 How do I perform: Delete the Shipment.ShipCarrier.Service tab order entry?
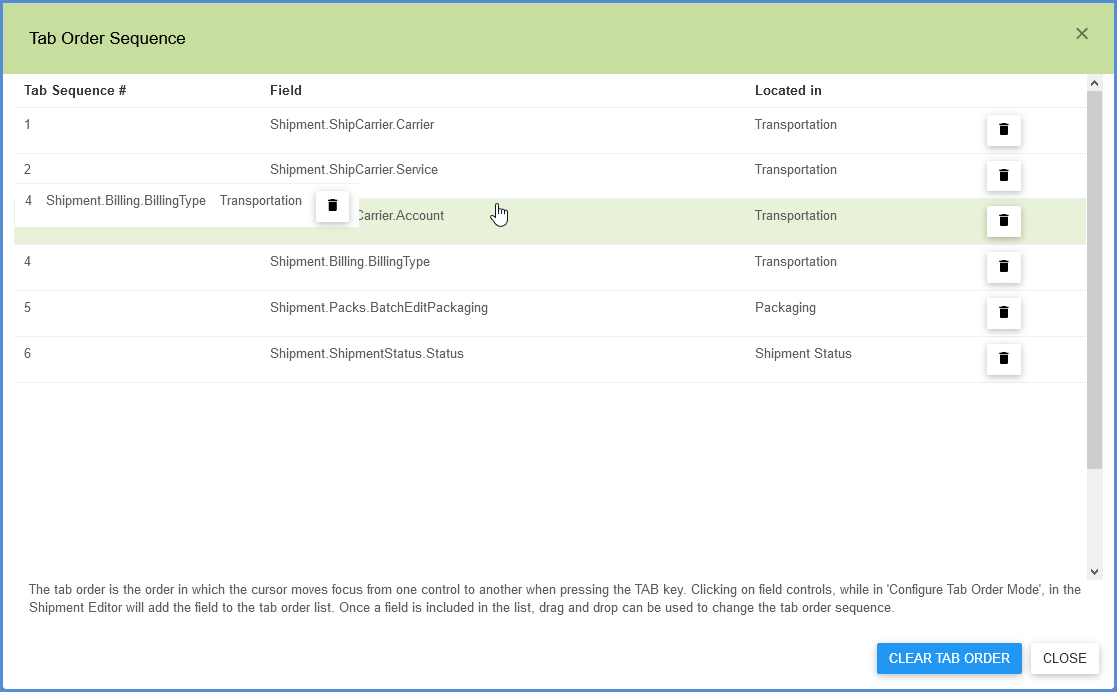(x=1003, y=175)
